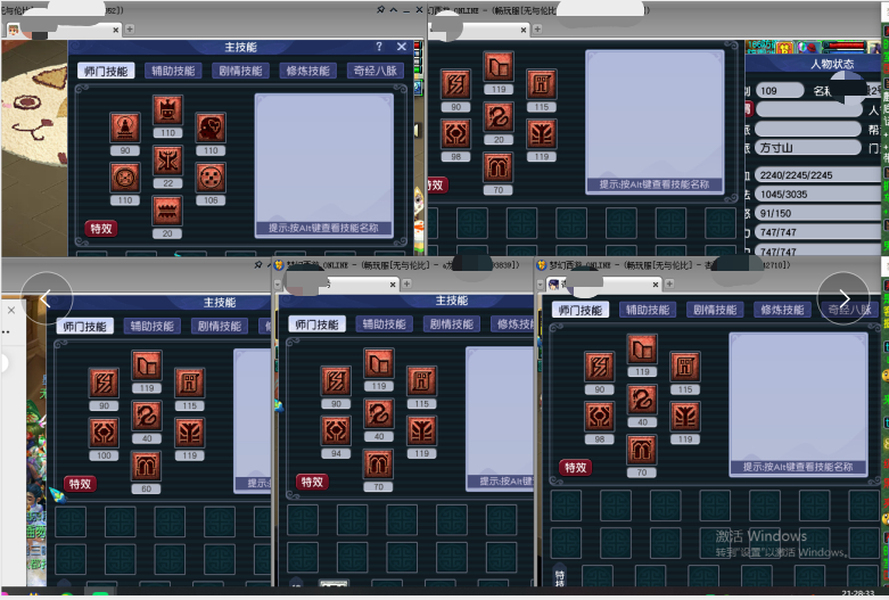Image resolution: width=889 pixels, height=600 pixels.
Task: Select the skill icon with level 100
Action: (x=104, y=433)
